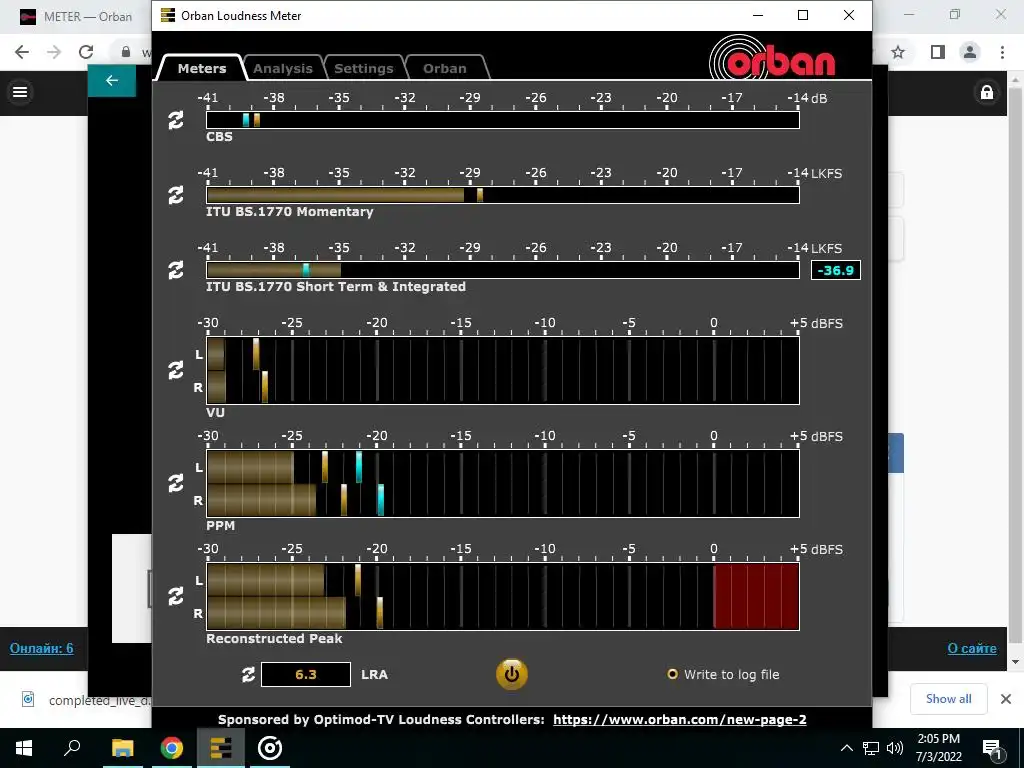Open the network tray icon
The height and width of the screenshot is (768, 1024).
pos(871,748)
